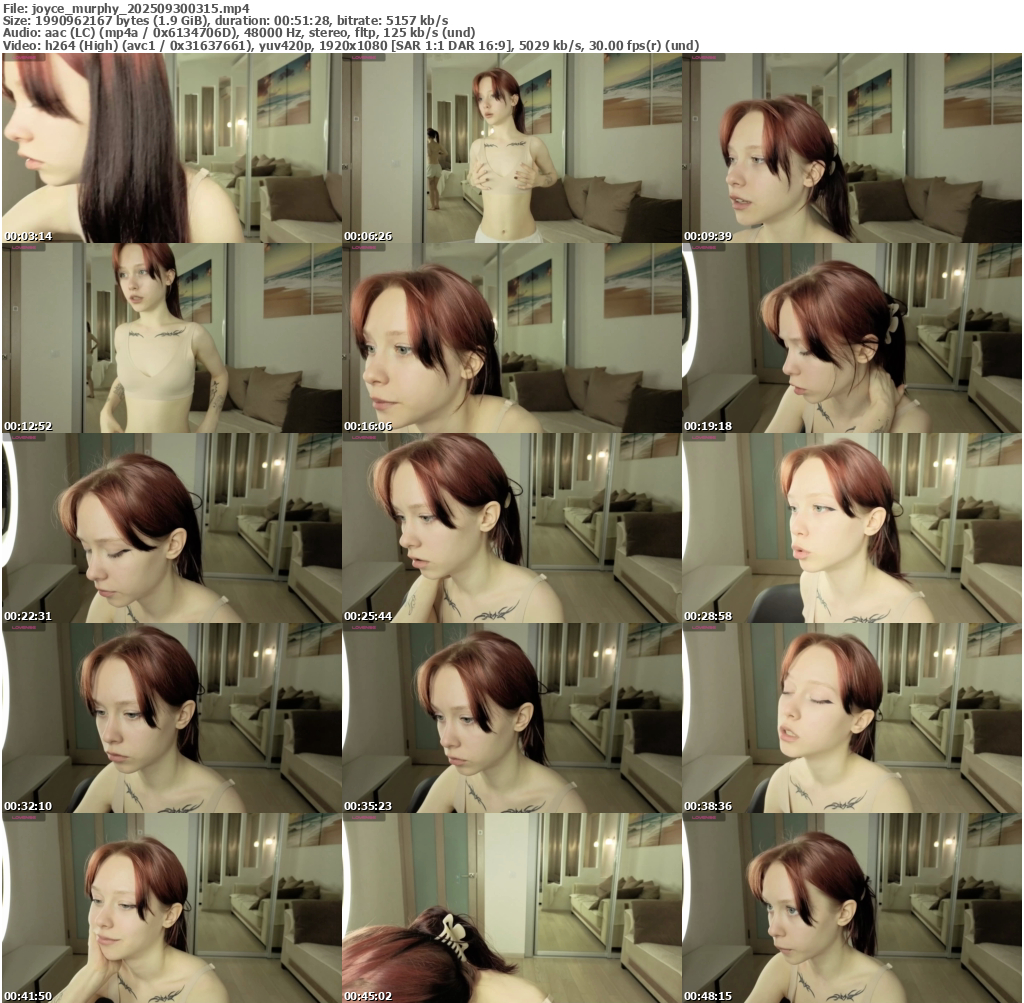The width and height of the screenshot is (1024, 1003).
Task: Select the thumbnail frame at 00:03:14
Action: click(172, 148)
